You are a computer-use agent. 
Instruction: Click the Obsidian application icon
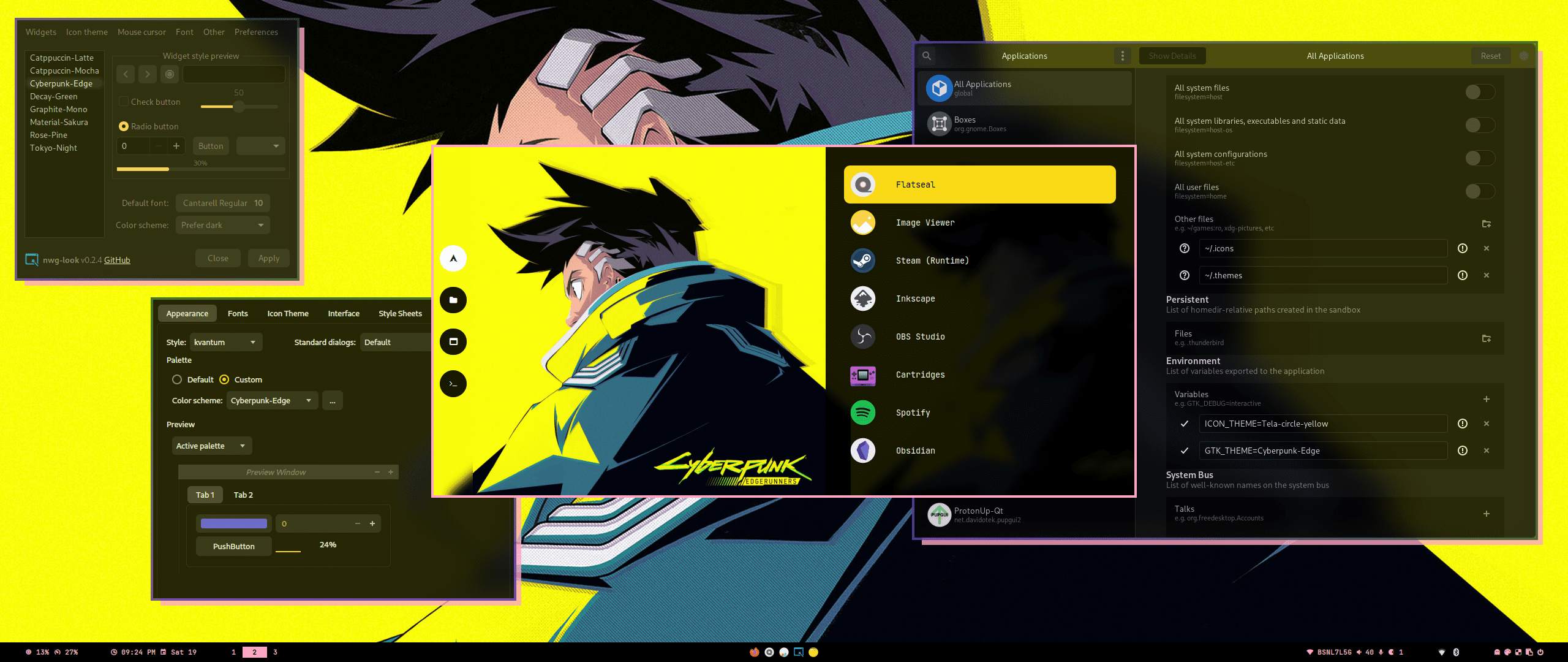(x=862, y=450)
